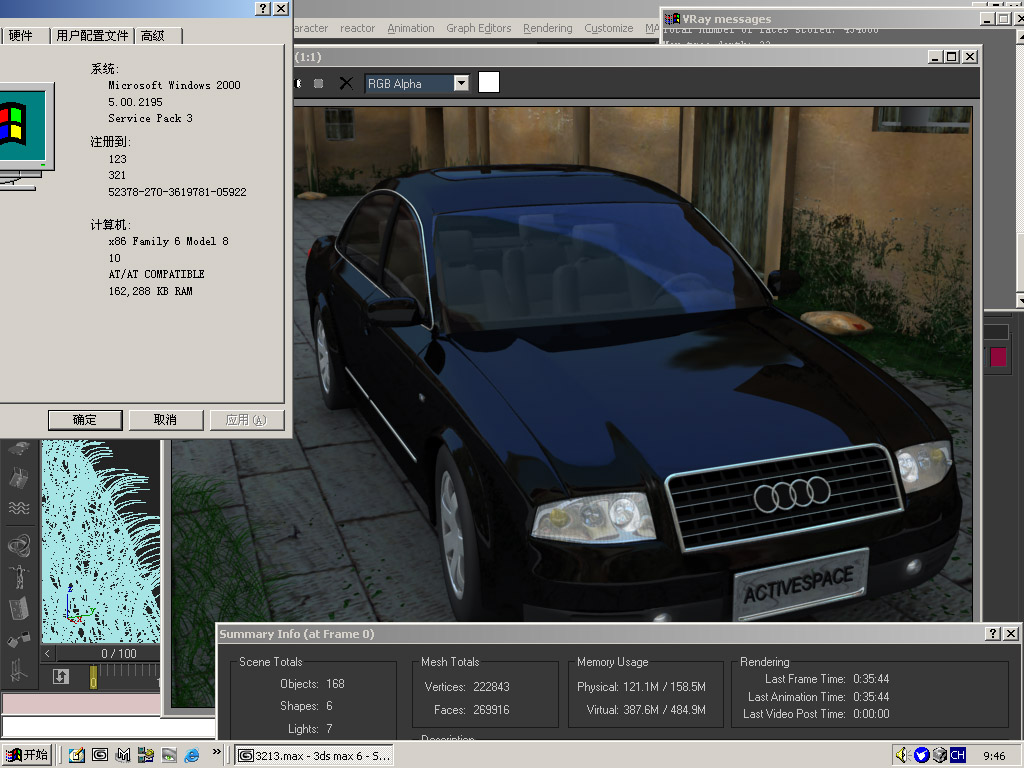Click the Vertices count 222843
The height and width of the screenshot is (768, 1024).
pos(491,687)
